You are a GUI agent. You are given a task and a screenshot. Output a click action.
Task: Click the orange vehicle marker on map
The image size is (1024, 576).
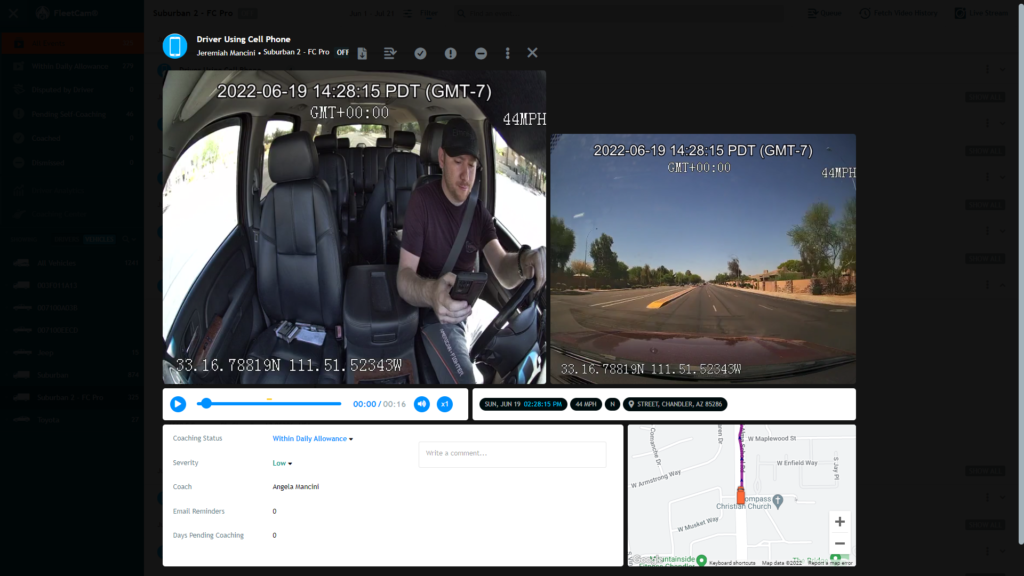click(x=741, y=495)
